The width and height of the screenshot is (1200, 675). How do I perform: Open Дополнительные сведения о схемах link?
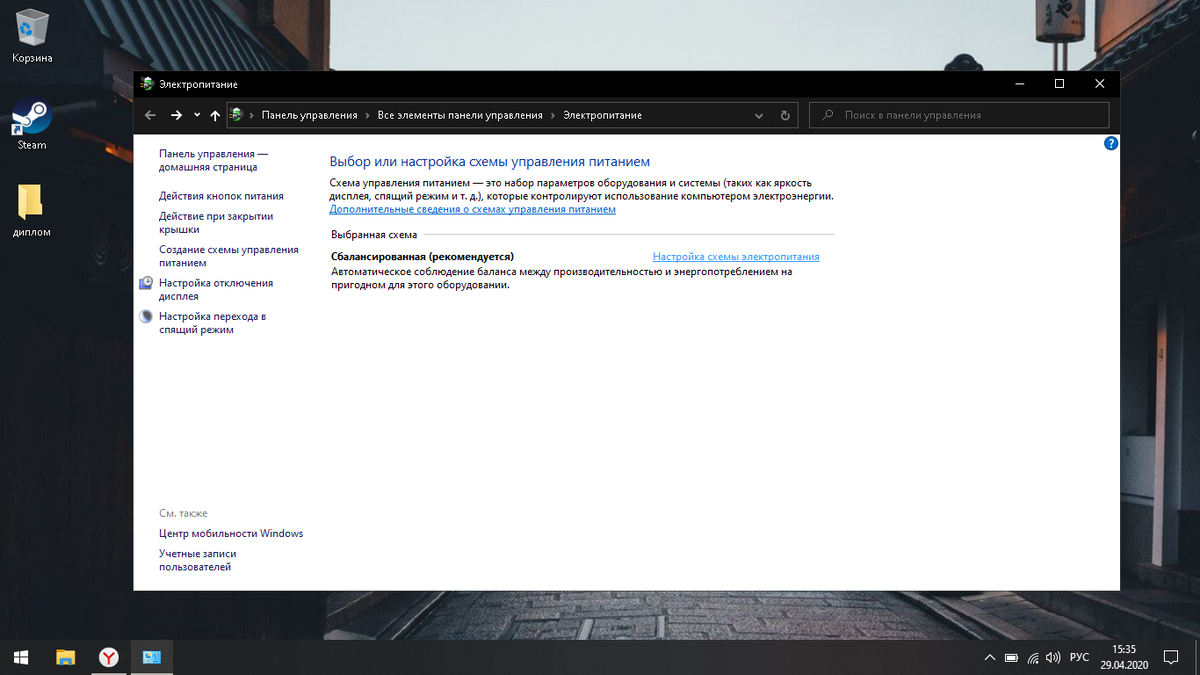(x=473, y=210)
